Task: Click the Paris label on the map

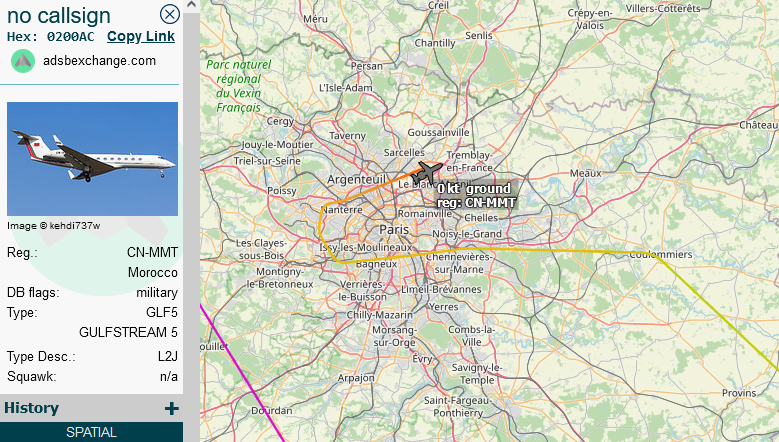Action: point(394,229)
